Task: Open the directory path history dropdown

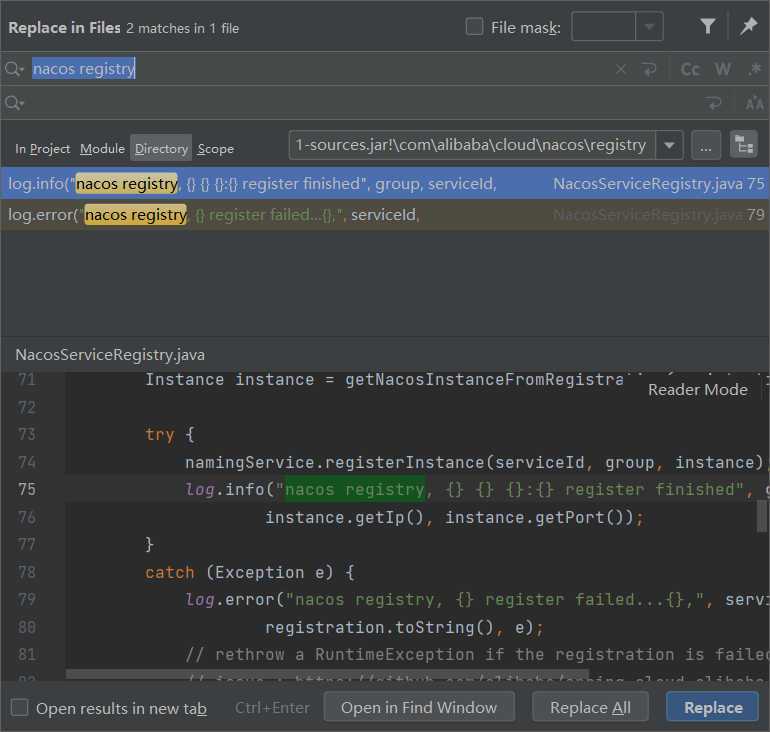Action: coord(669,145)
